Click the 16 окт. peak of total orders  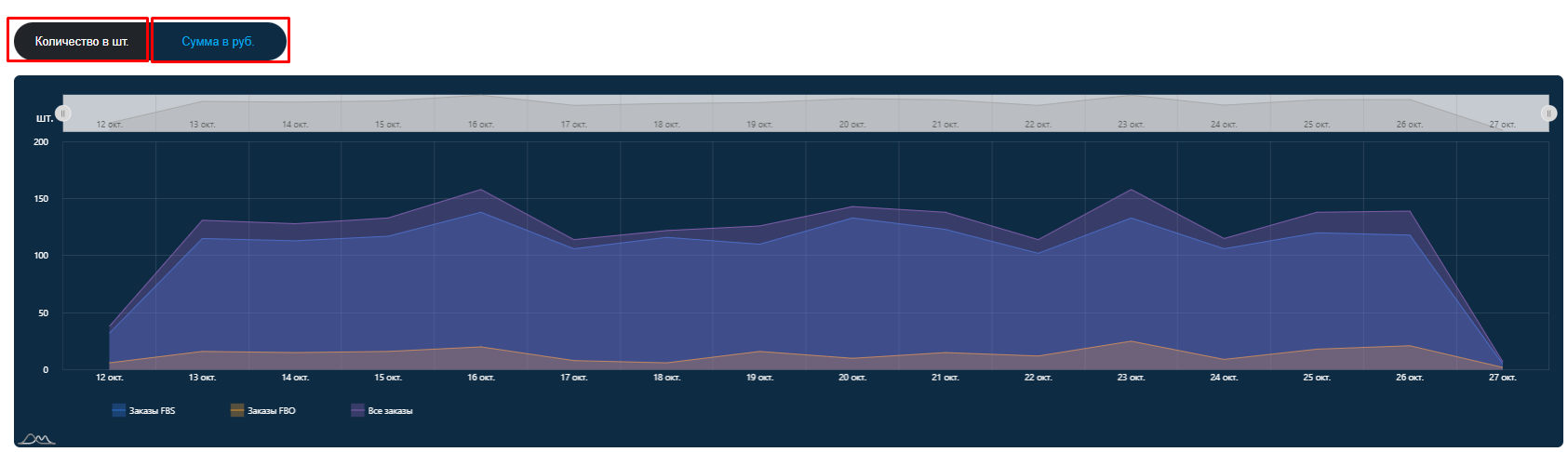click(x=480, y=190)
